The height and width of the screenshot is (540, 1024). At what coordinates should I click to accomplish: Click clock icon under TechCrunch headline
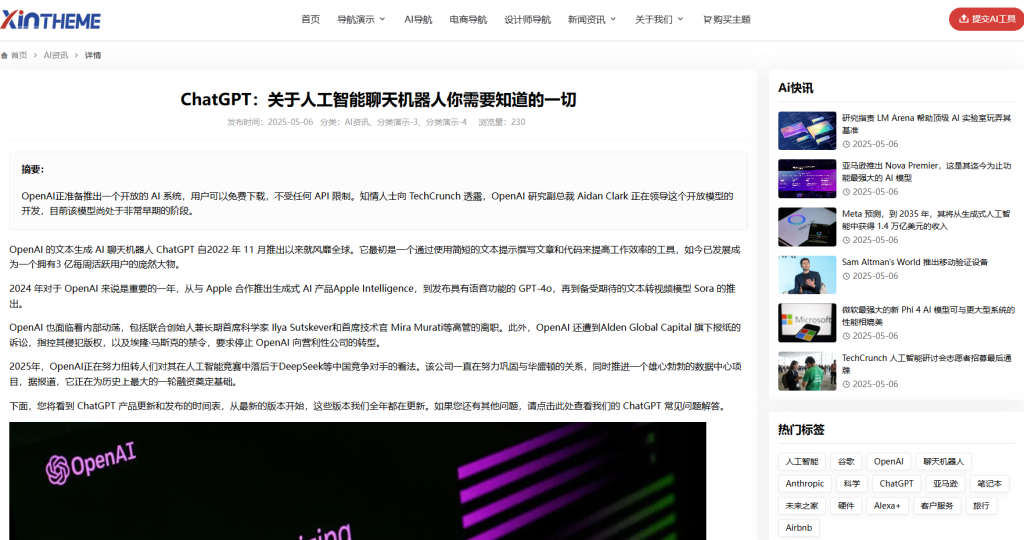pyautogui.click(x=846, y=385)
